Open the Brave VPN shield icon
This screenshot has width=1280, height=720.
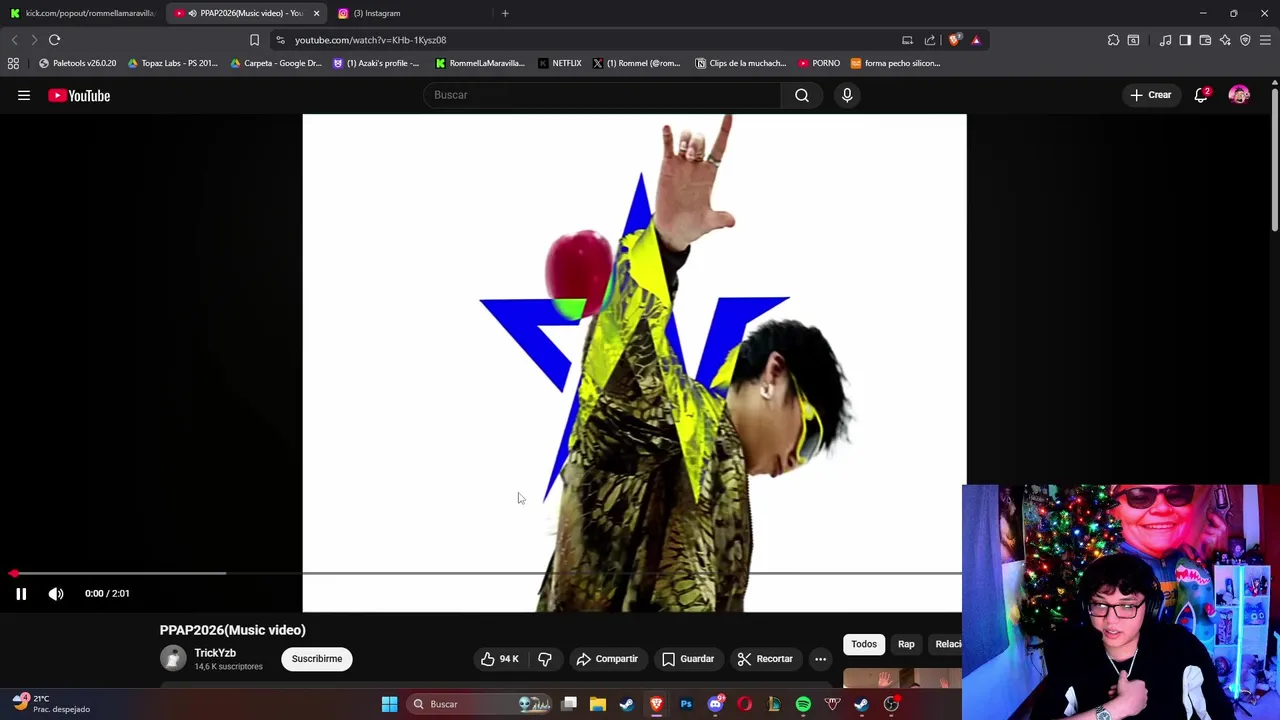1245,40
